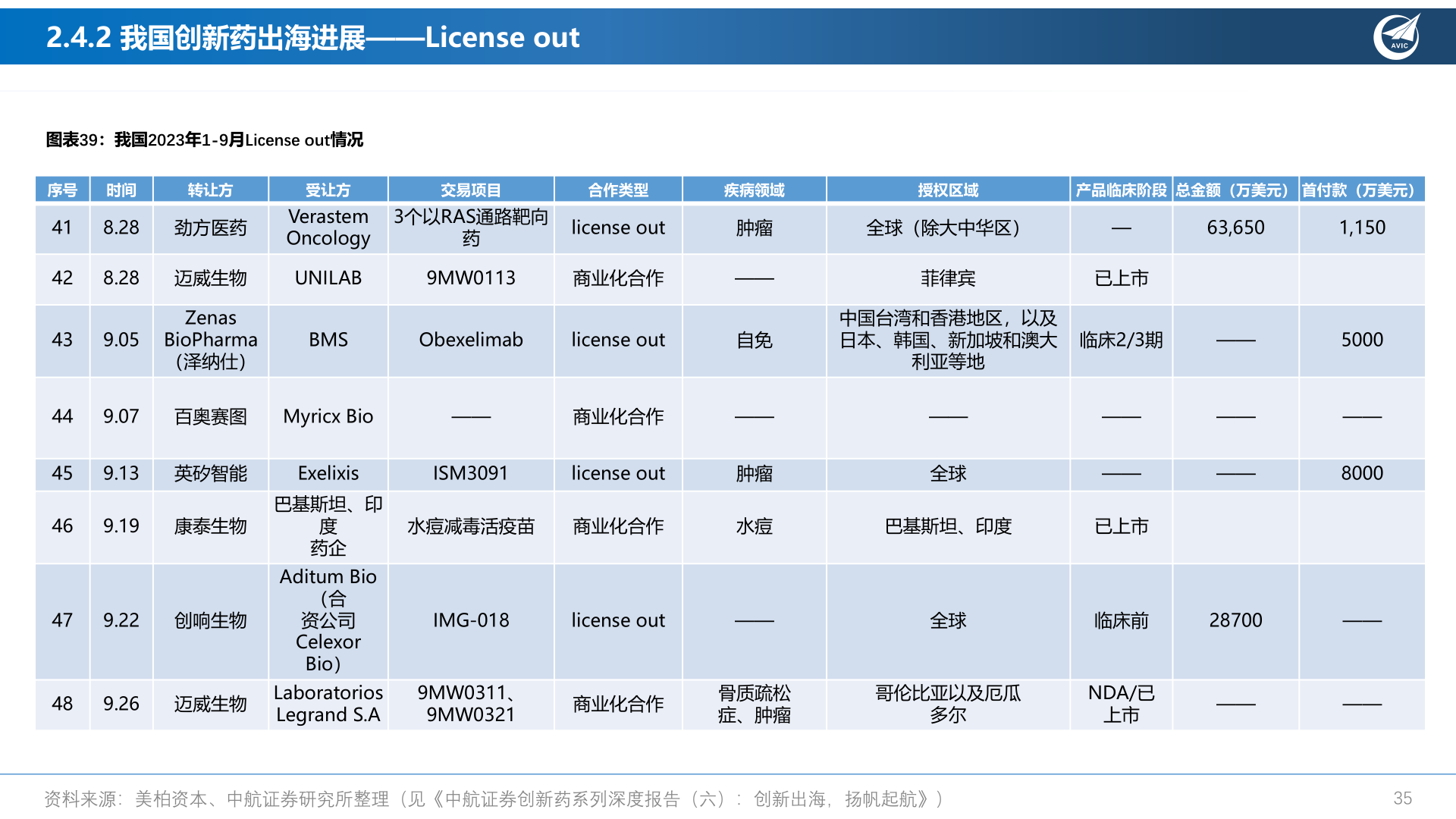Click the '哥伦比亚以及厄瓜多尔' cell
1456x819 pixels.
[948, 704]
